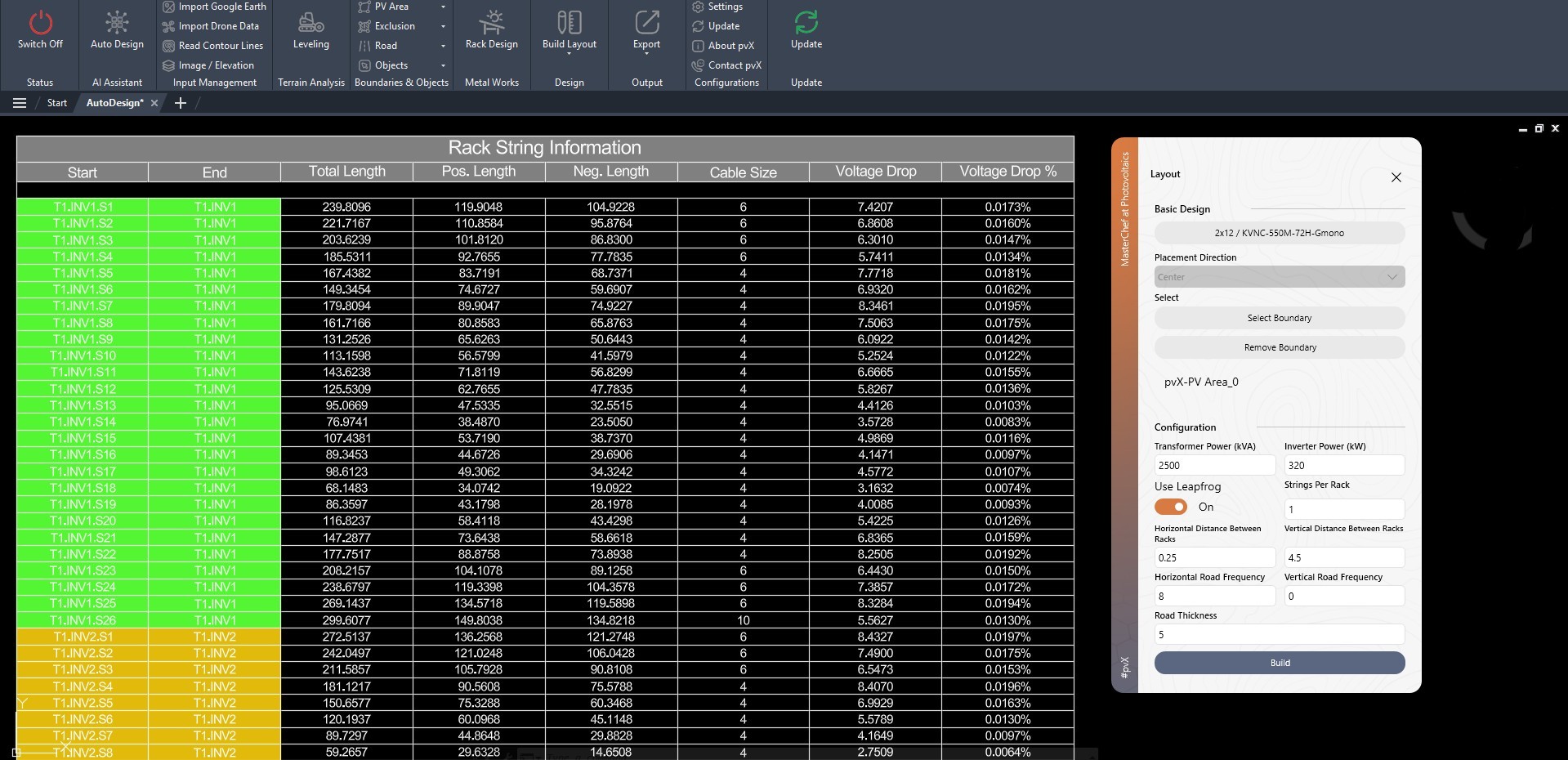Viewport: 1568px width, 760px height.
Task: Edit Vertical Distance Between Racks field
Action: pos(1344,557)
